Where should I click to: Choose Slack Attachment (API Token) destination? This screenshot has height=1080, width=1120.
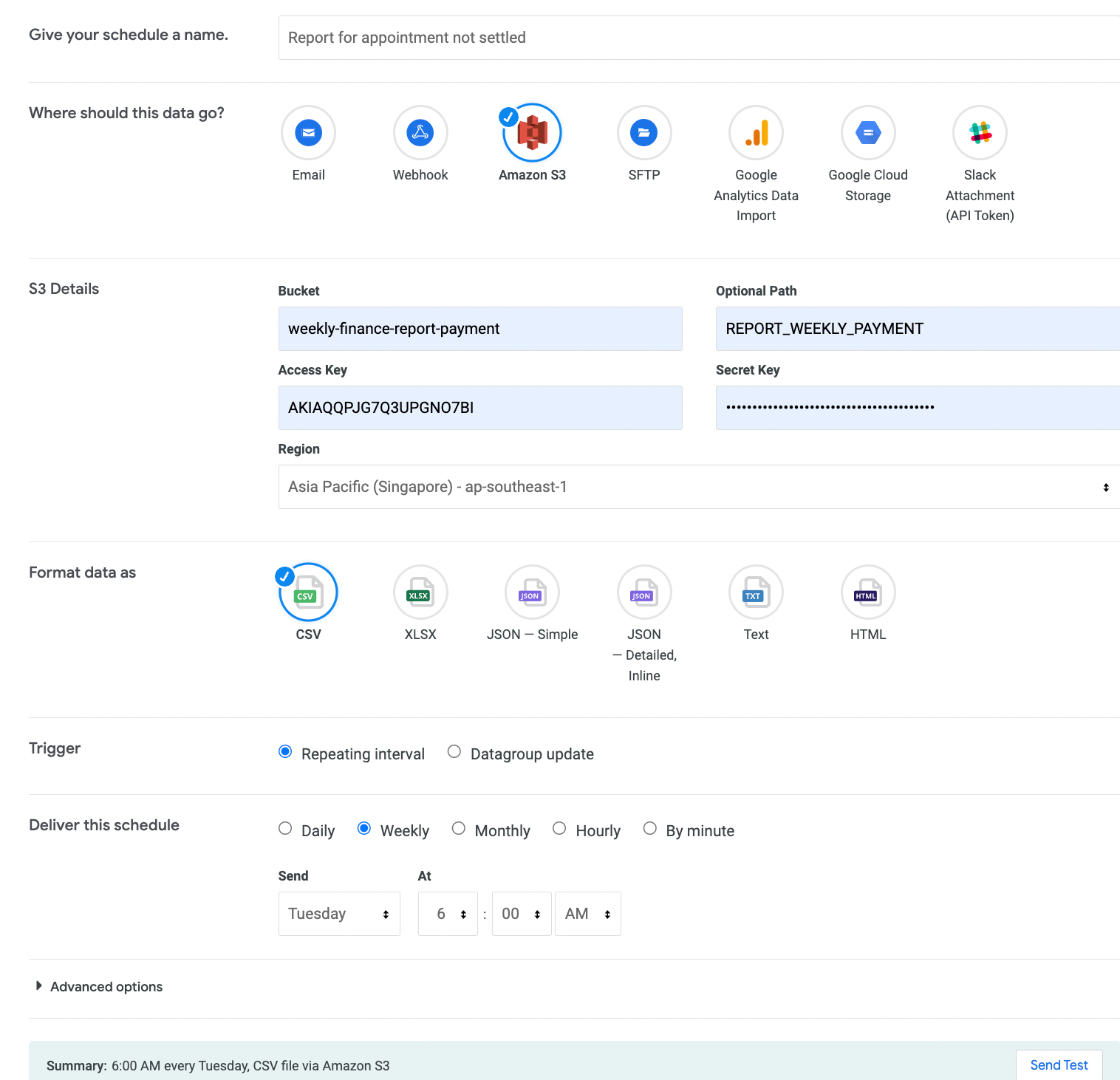(x=980, y=133)
